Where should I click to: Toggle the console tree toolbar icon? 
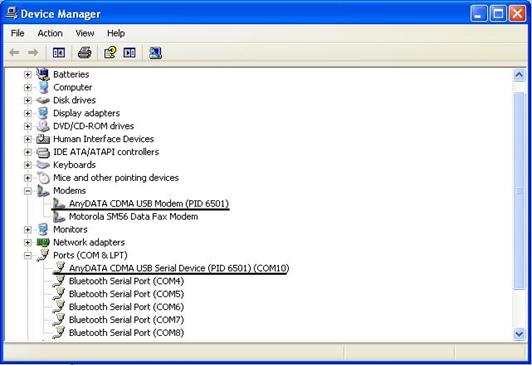click(x=59, y=53)
